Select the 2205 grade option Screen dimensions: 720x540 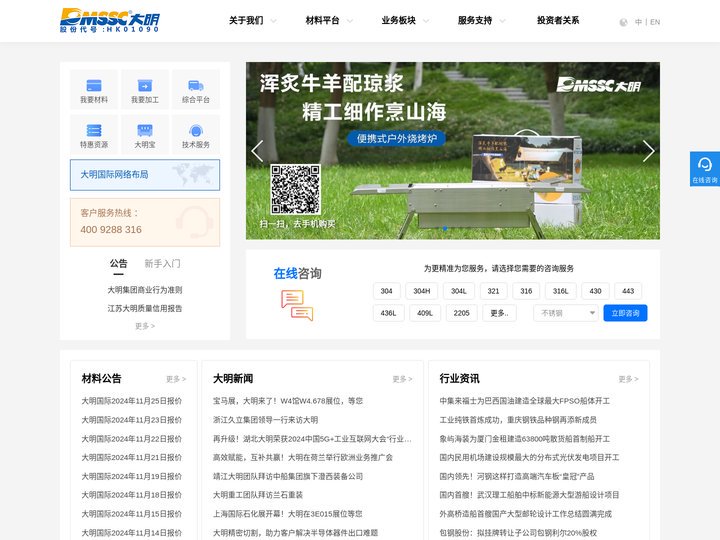coord(461,313)
